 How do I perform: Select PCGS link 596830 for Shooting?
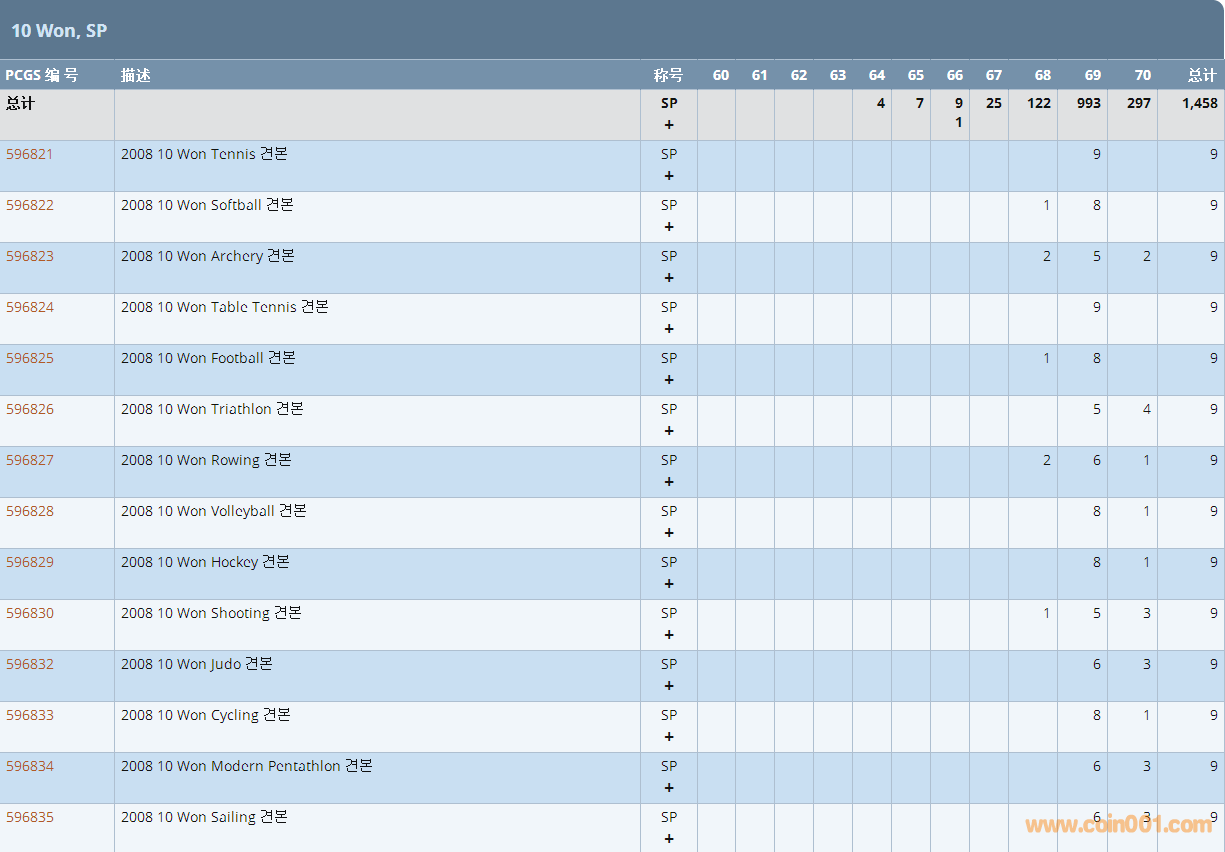pos(30,613)
